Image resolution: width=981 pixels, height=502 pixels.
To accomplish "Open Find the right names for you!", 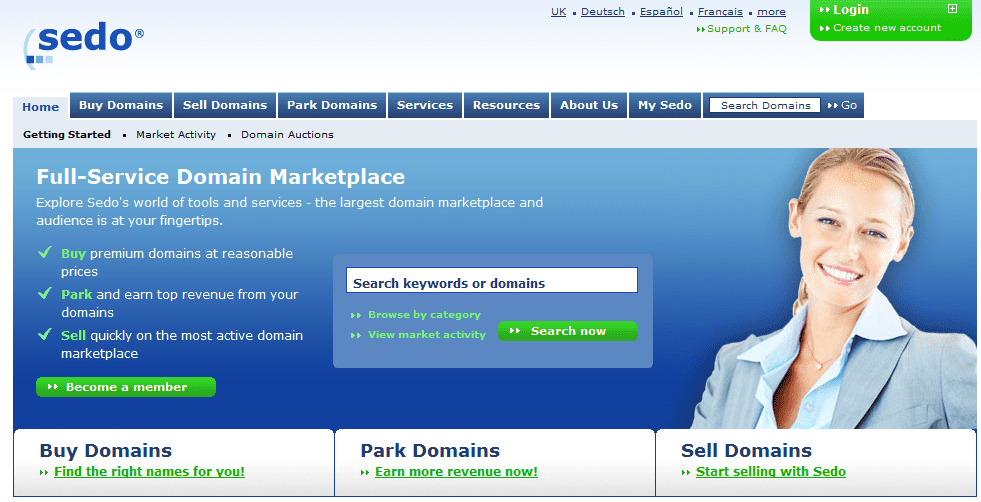I will click(x=150, y=472).
